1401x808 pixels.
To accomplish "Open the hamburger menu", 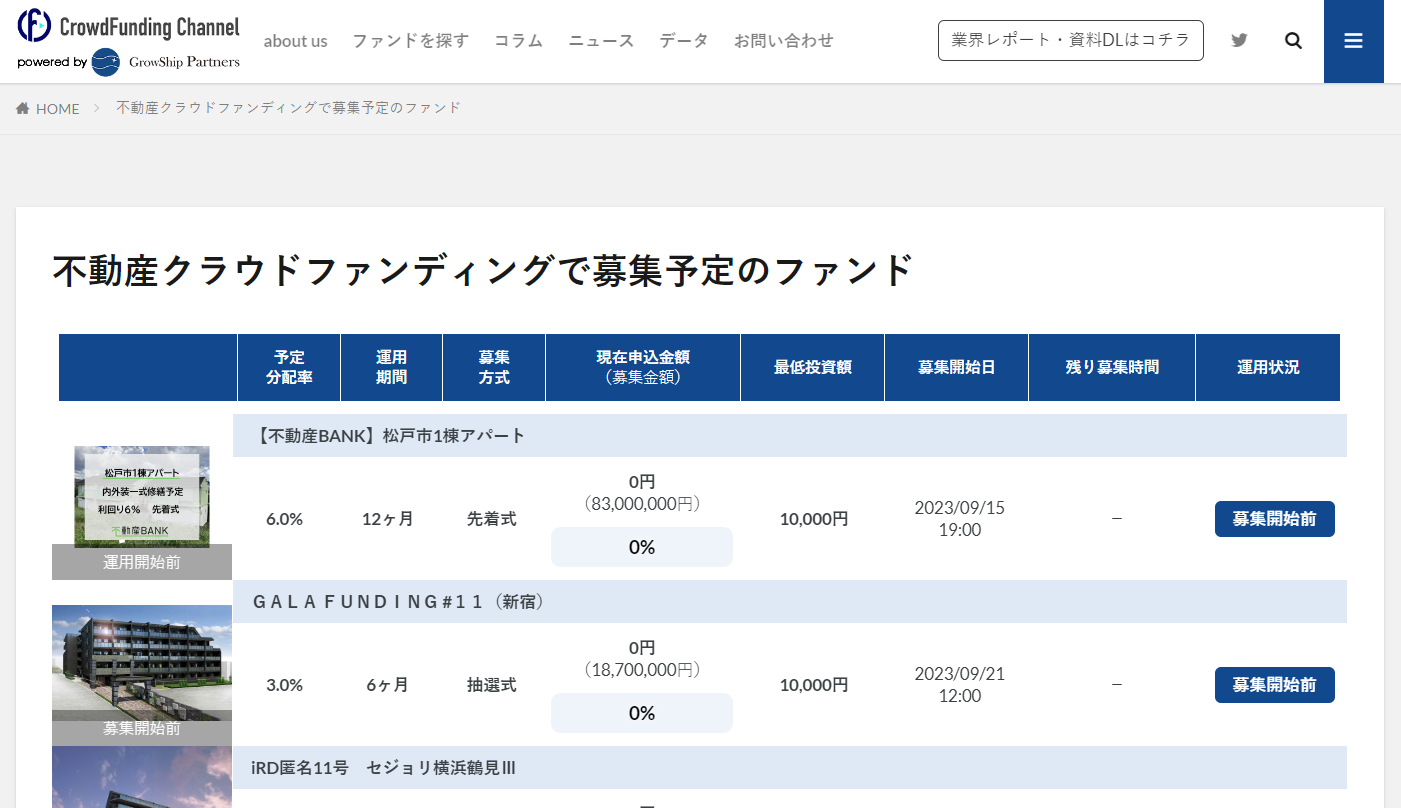I will pyautogui.click(x=1354, y=41).
